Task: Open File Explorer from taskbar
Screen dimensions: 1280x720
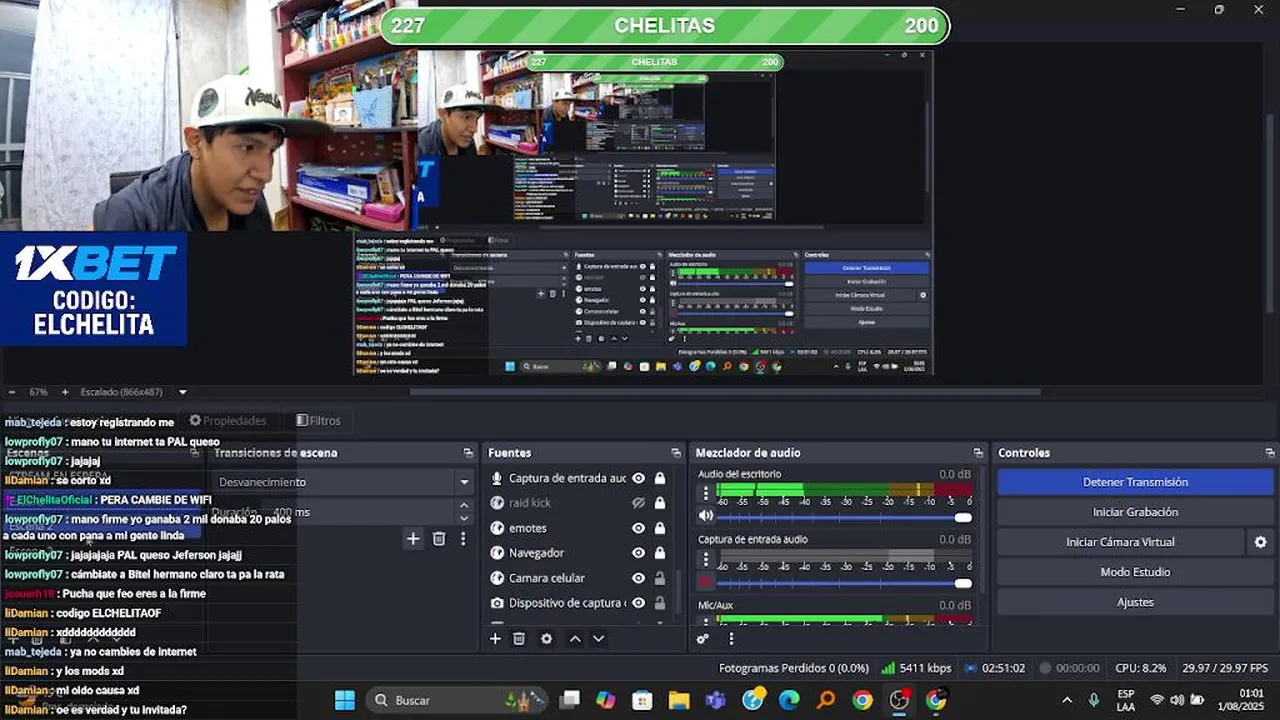Action: pos(679,700)
